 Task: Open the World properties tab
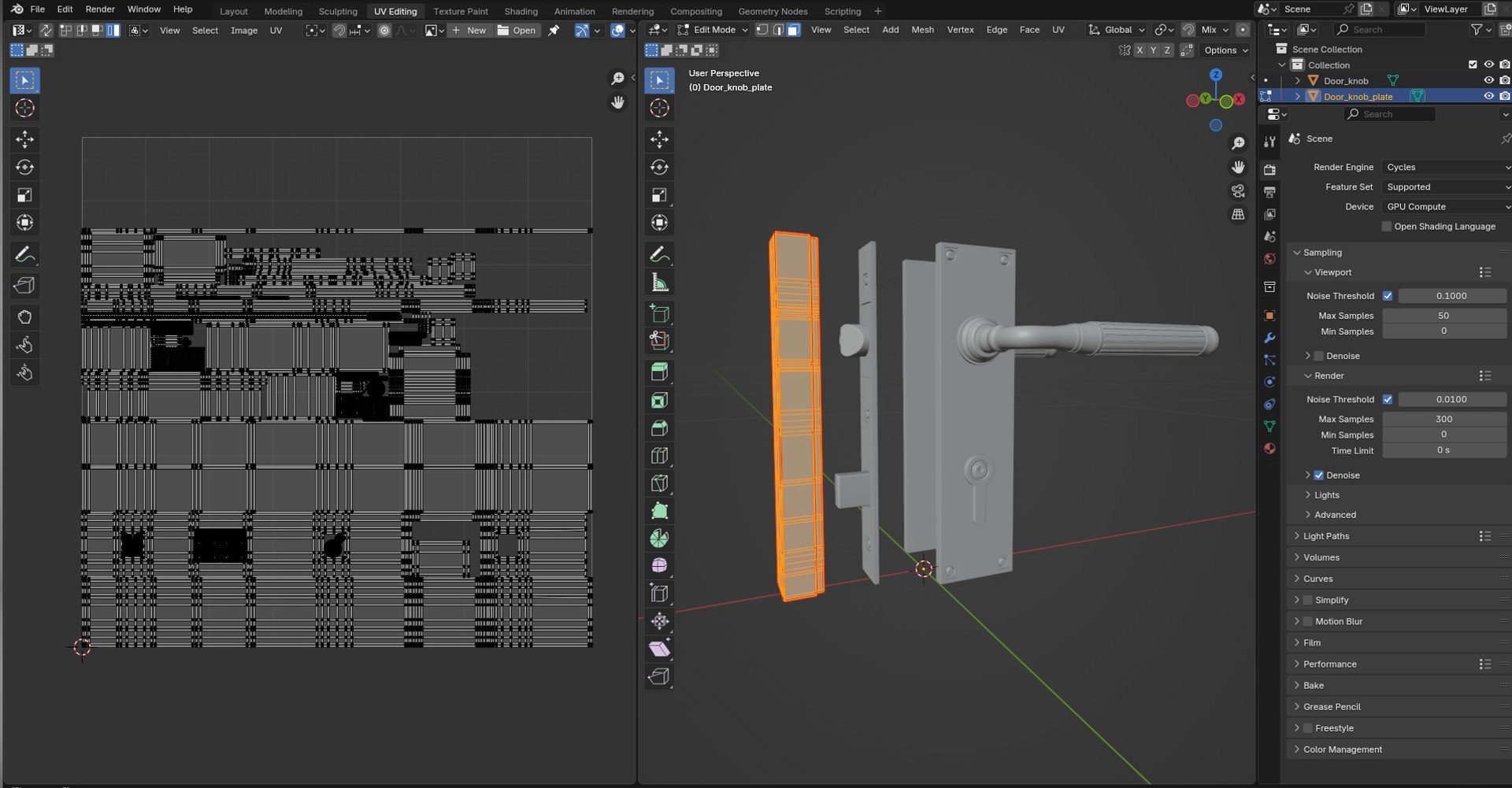click(1269, 259)
